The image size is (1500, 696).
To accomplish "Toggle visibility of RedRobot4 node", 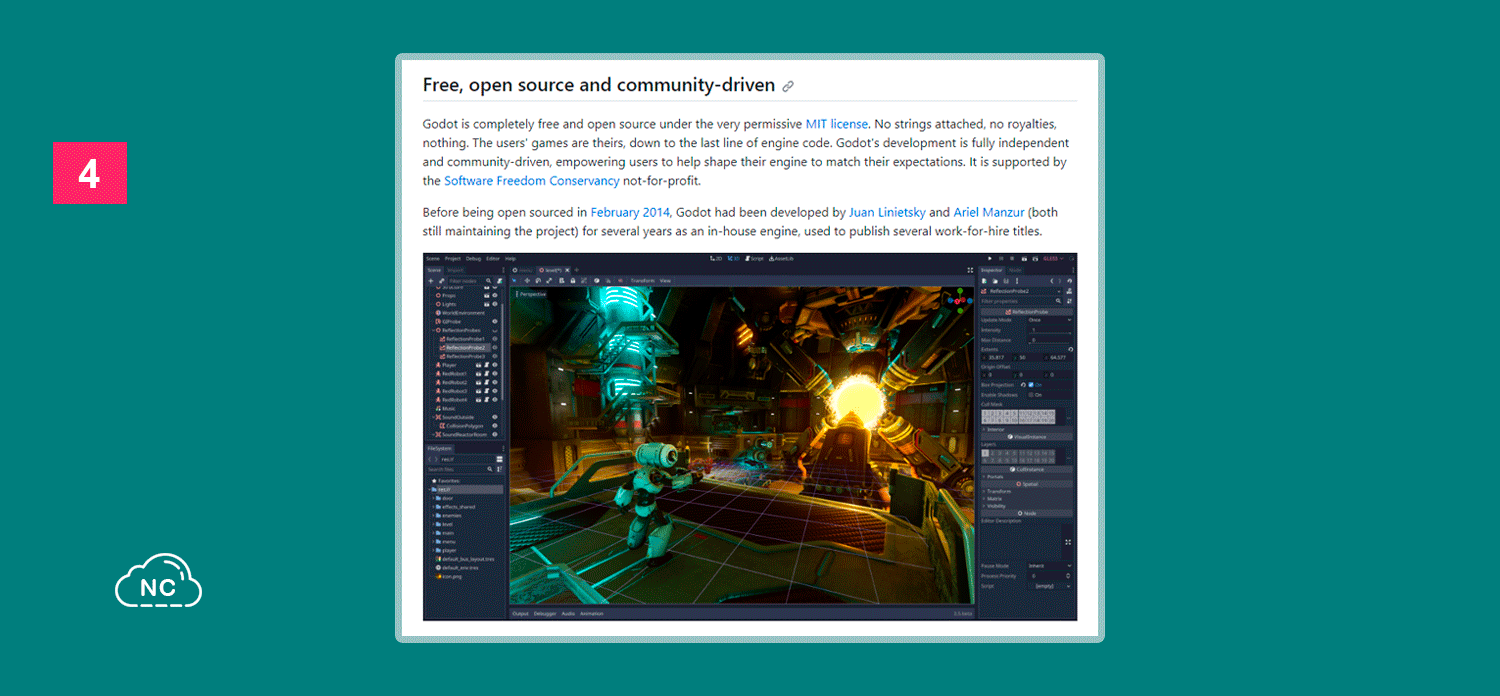I will coord(494,400).
